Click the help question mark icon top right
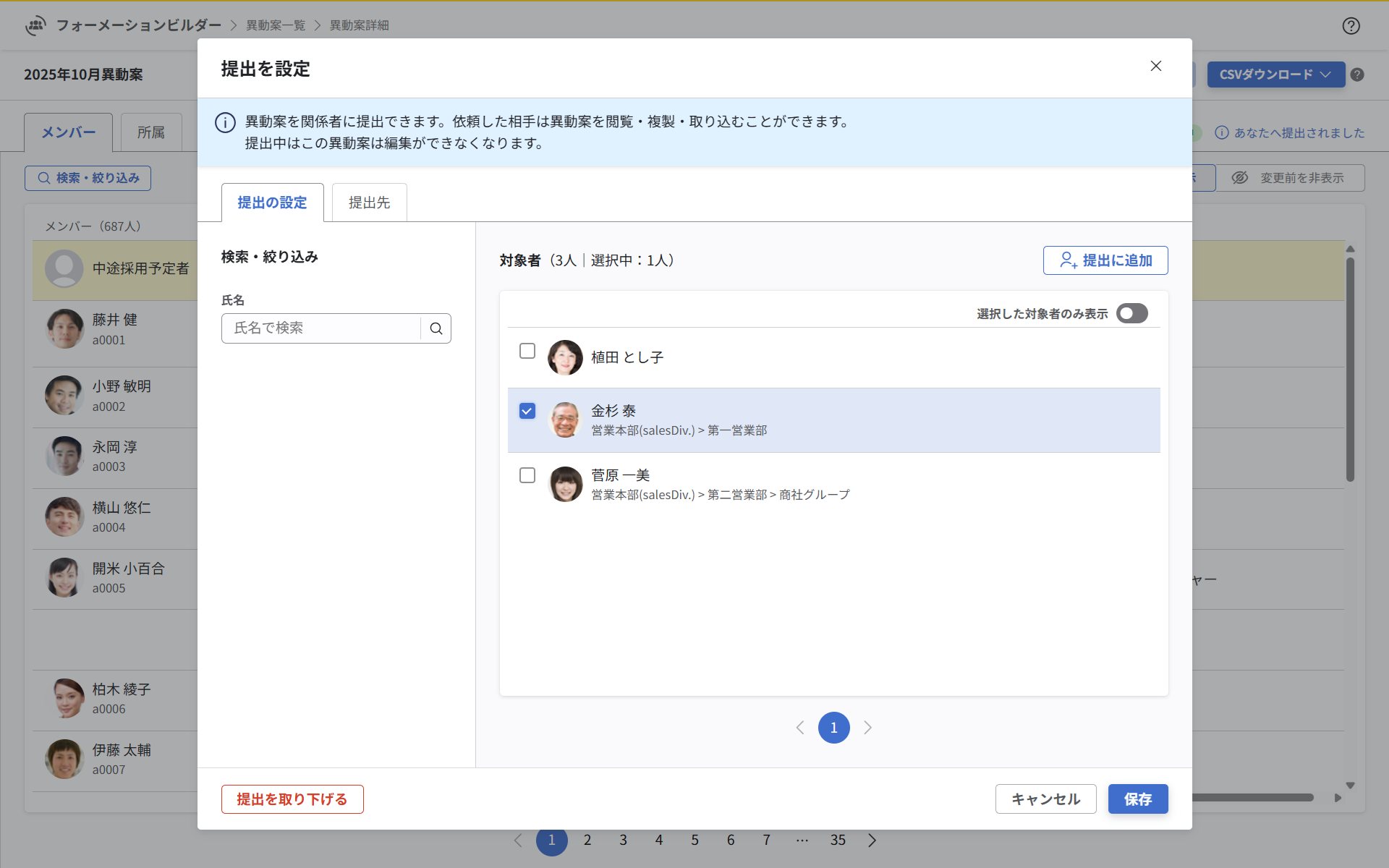The height and width of the screenshot is (868, 1389). [x=1351, y=26]
